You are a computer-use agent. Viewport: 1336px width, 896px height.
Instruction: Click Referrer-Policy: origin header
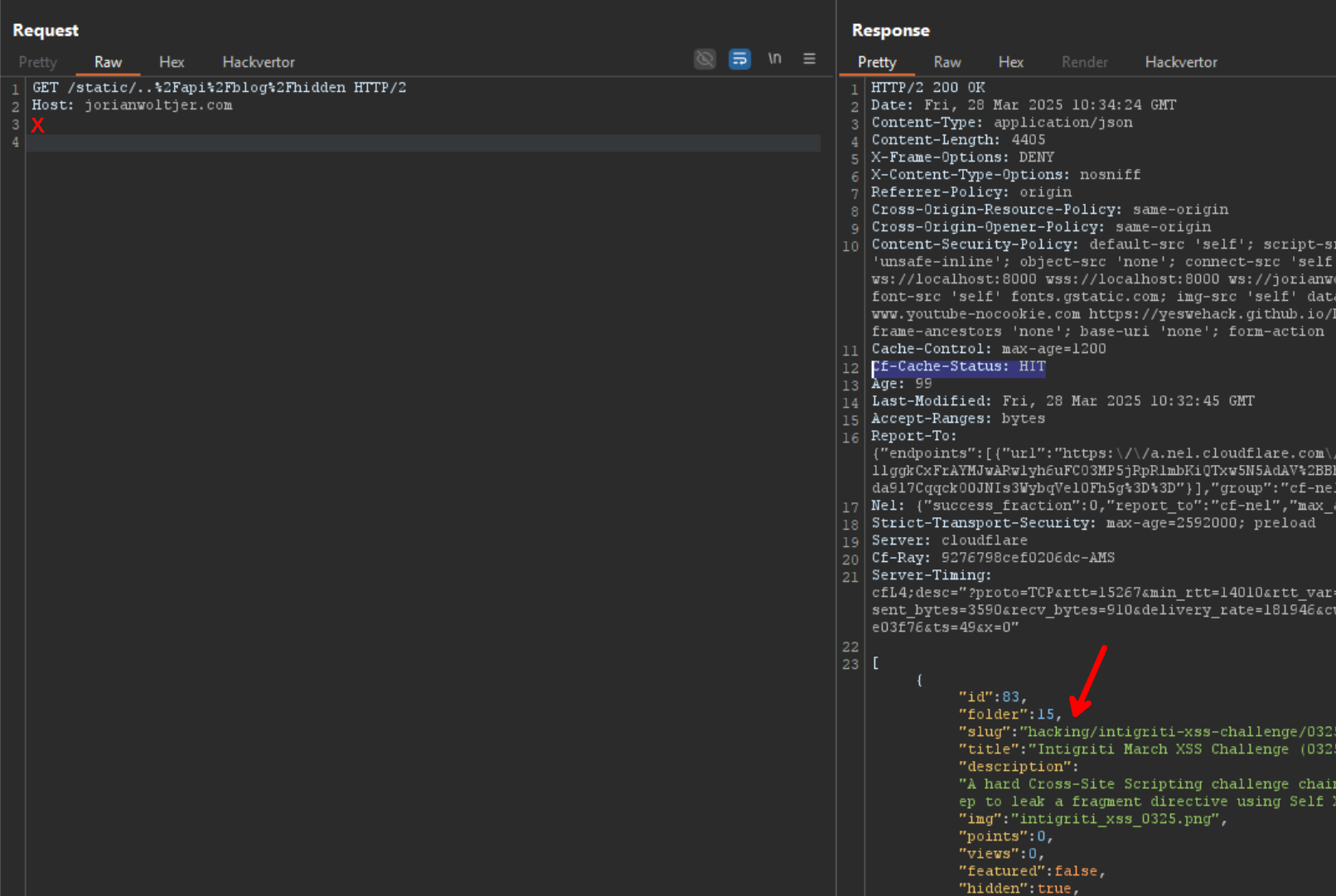[x=971, y=192]
